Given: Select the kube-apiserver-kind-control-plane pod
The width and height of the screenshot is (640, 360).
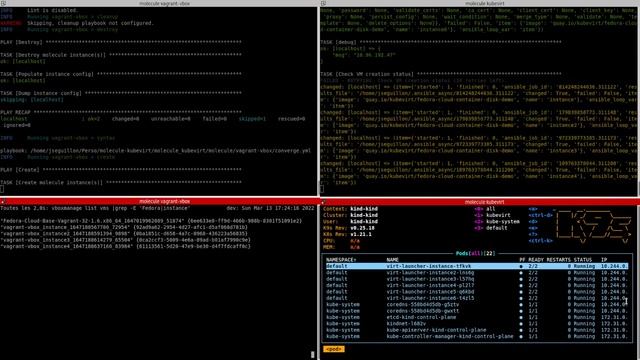Looking at the screenshot, I should pyautogui.click(x=436, y=330).
